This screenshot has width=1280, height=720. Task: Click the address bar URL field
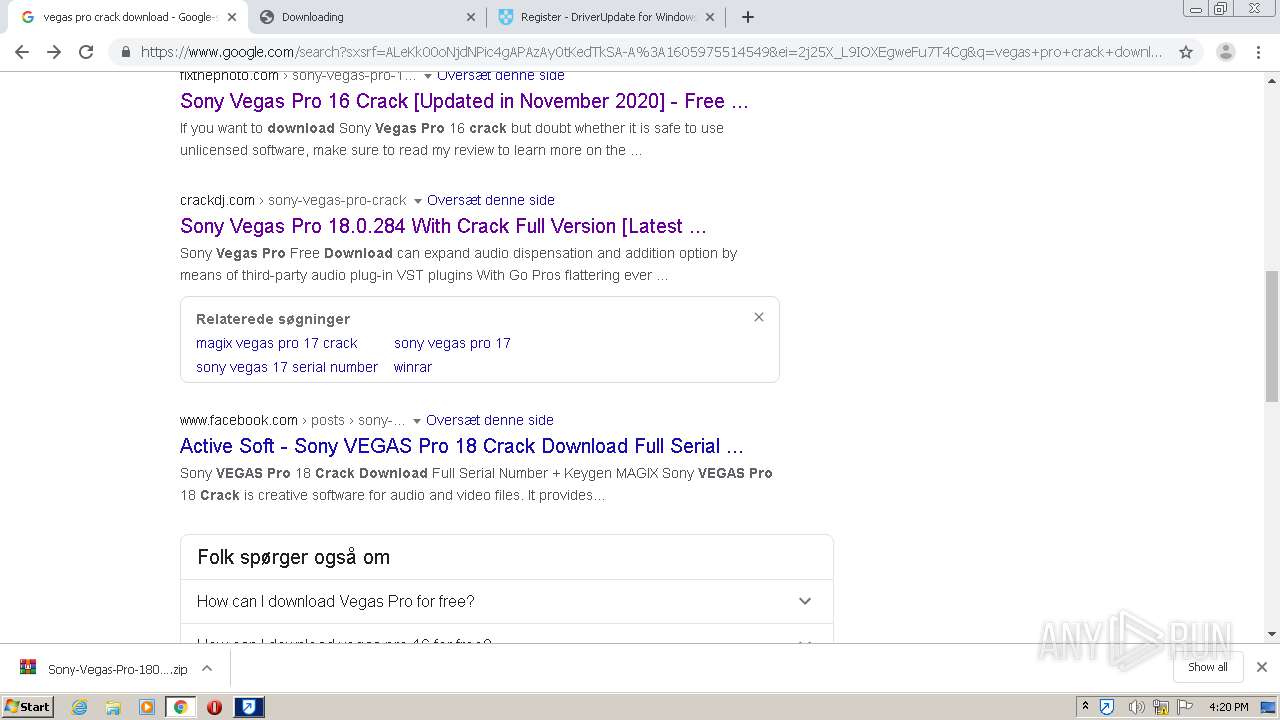[650, 52]
